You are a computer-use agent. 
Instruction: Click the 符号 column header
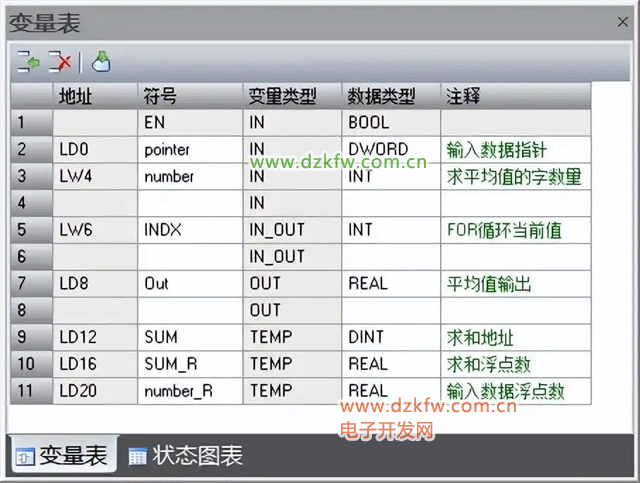pyautogui.click(x=190, y=96)
